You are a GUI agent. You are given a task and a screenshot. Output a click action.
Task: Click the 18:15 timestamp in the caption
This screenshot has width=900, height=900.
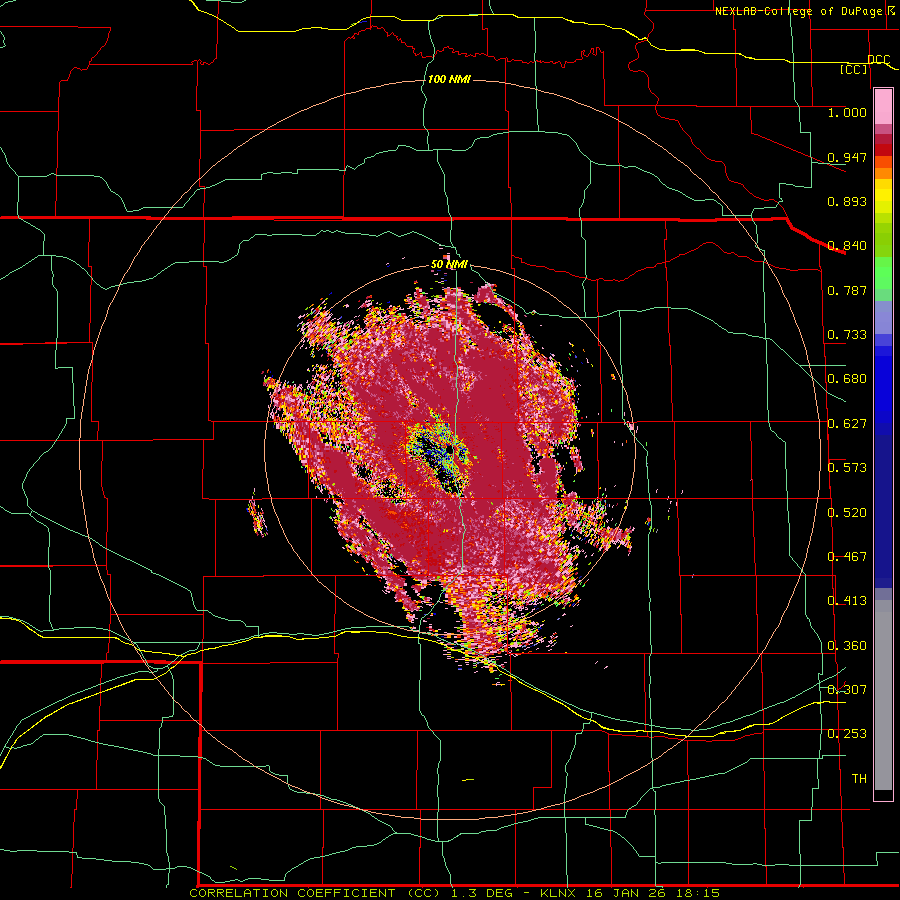[697, 893]
